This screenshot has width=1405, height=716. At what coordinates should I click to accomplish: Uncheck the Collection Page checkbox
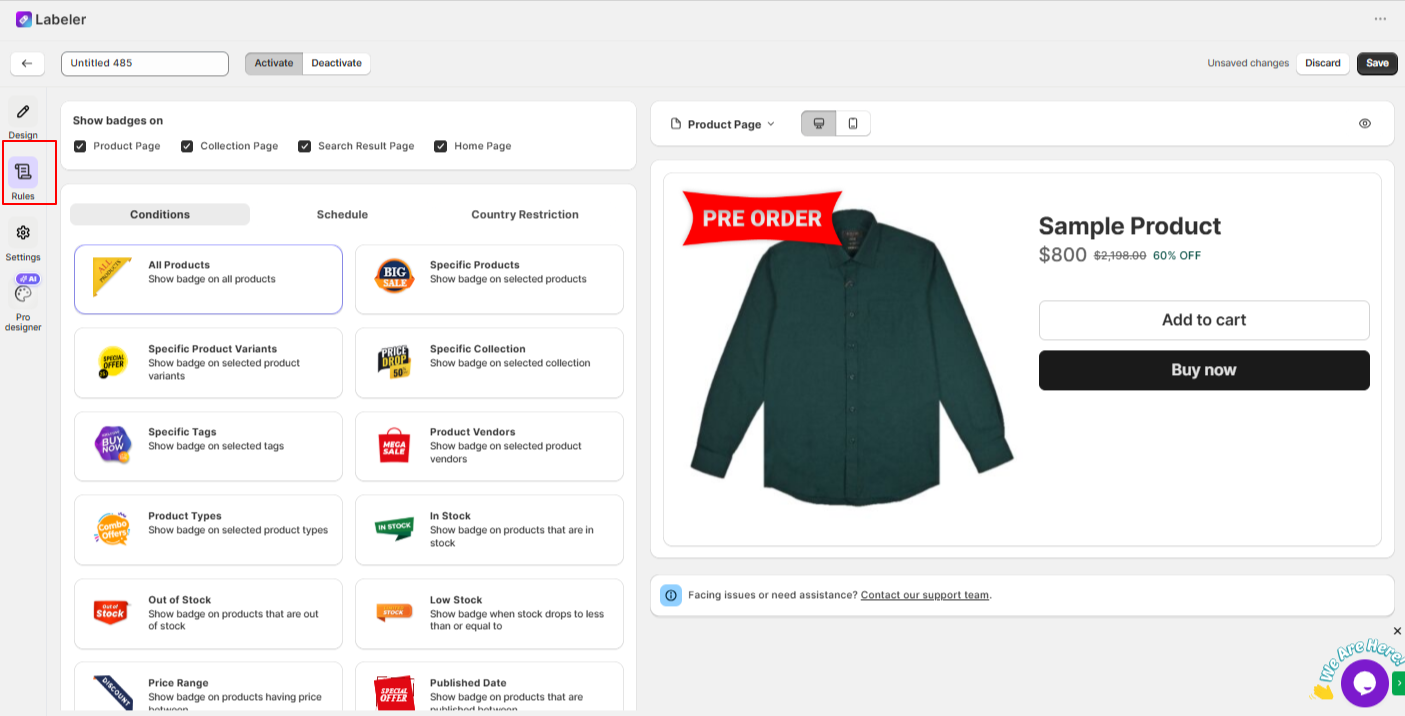point(187,146)
